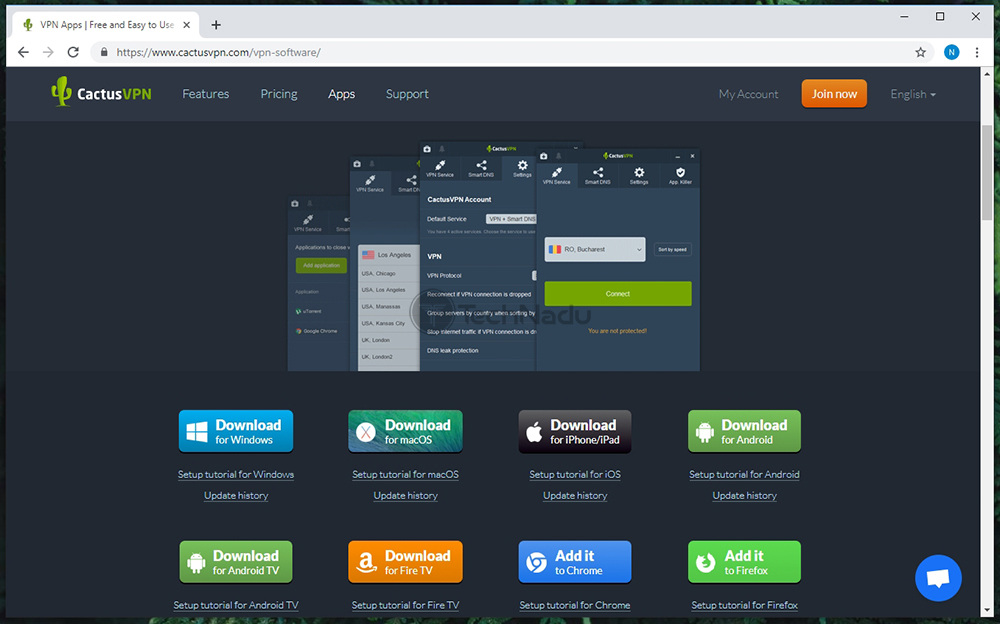This screenshot has height=624, width=1000.
Task: Open the Support navigation item
Action: tap(407, 94)
